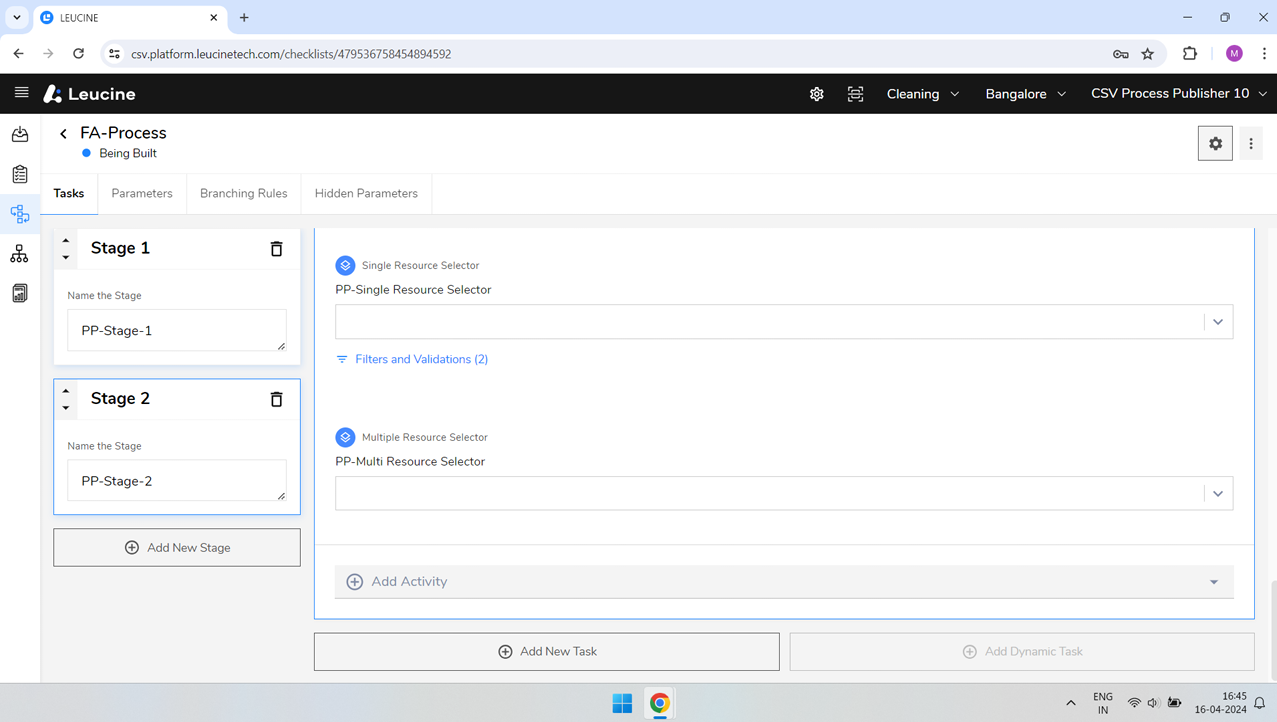Select the reports icon at sidebar bottom
The image size is (1277, 722).
coord(20,292)
